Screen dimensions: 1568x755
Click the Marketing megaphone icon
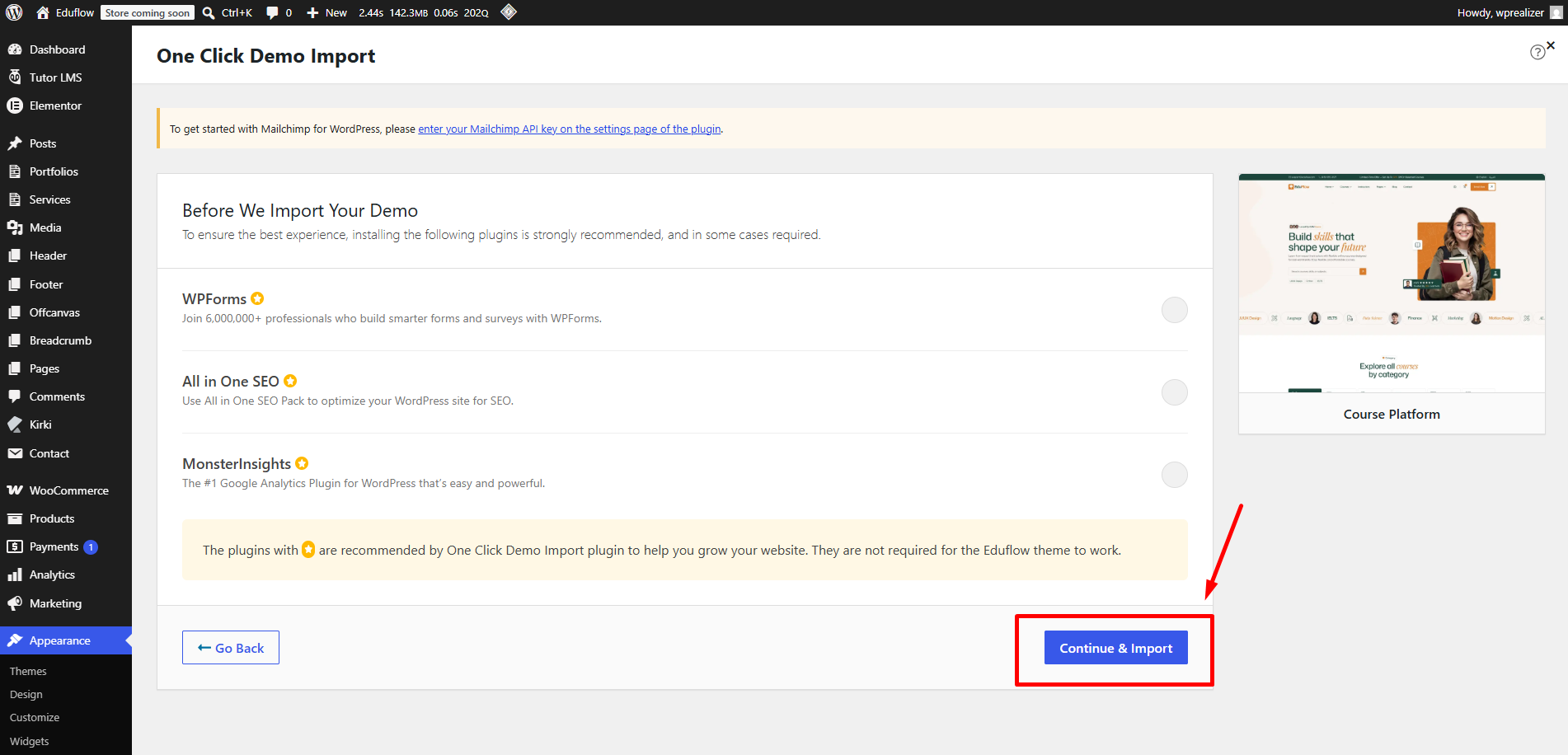point(15,603)
